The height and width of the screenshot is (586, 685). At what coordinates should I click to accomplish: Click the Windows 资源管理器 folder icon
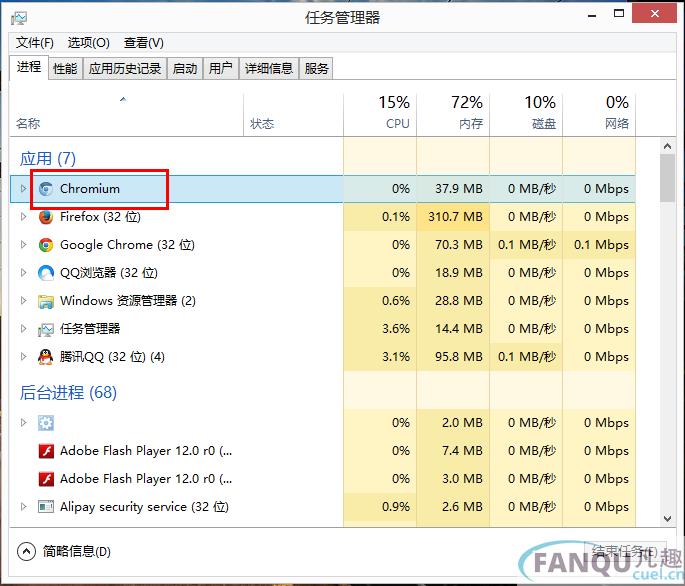coord(46,301)
